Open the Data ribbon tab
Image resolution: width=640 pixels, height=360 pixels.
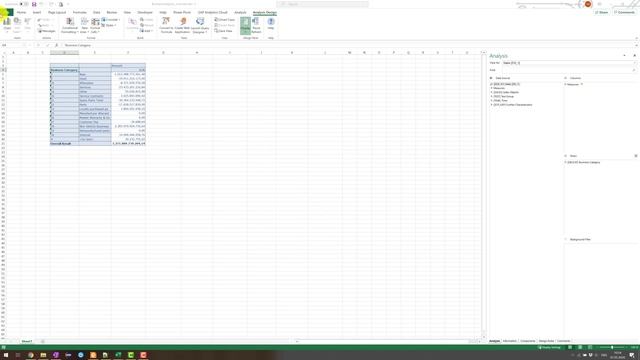96,13
